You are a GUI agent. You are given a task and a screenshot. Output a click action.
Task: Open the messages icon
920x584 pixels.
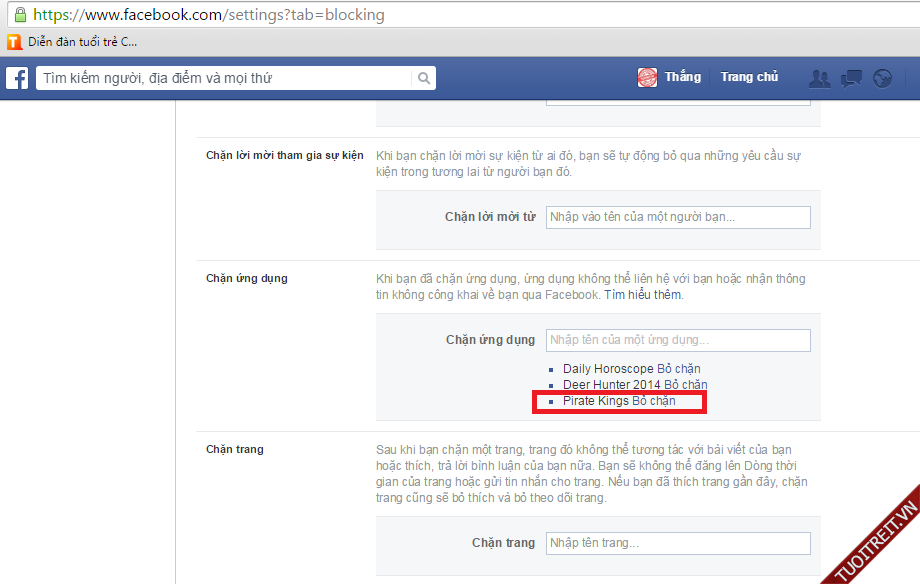851,78
